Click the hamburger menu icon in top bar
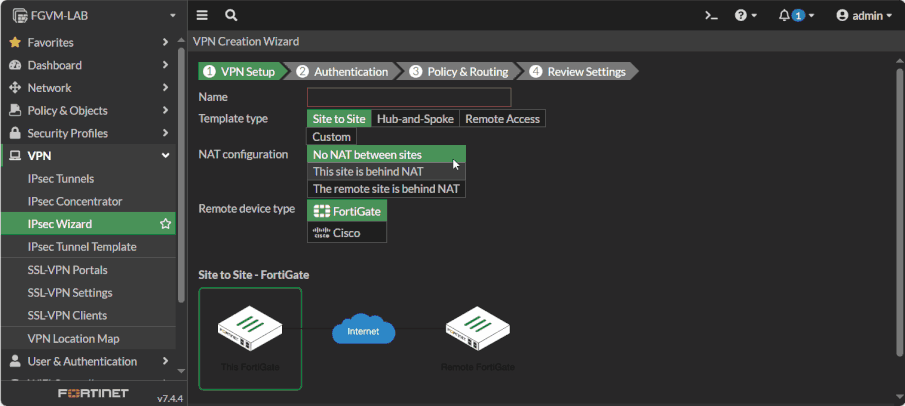This screenshot has width=905, height=406. [x=202, y=16]
